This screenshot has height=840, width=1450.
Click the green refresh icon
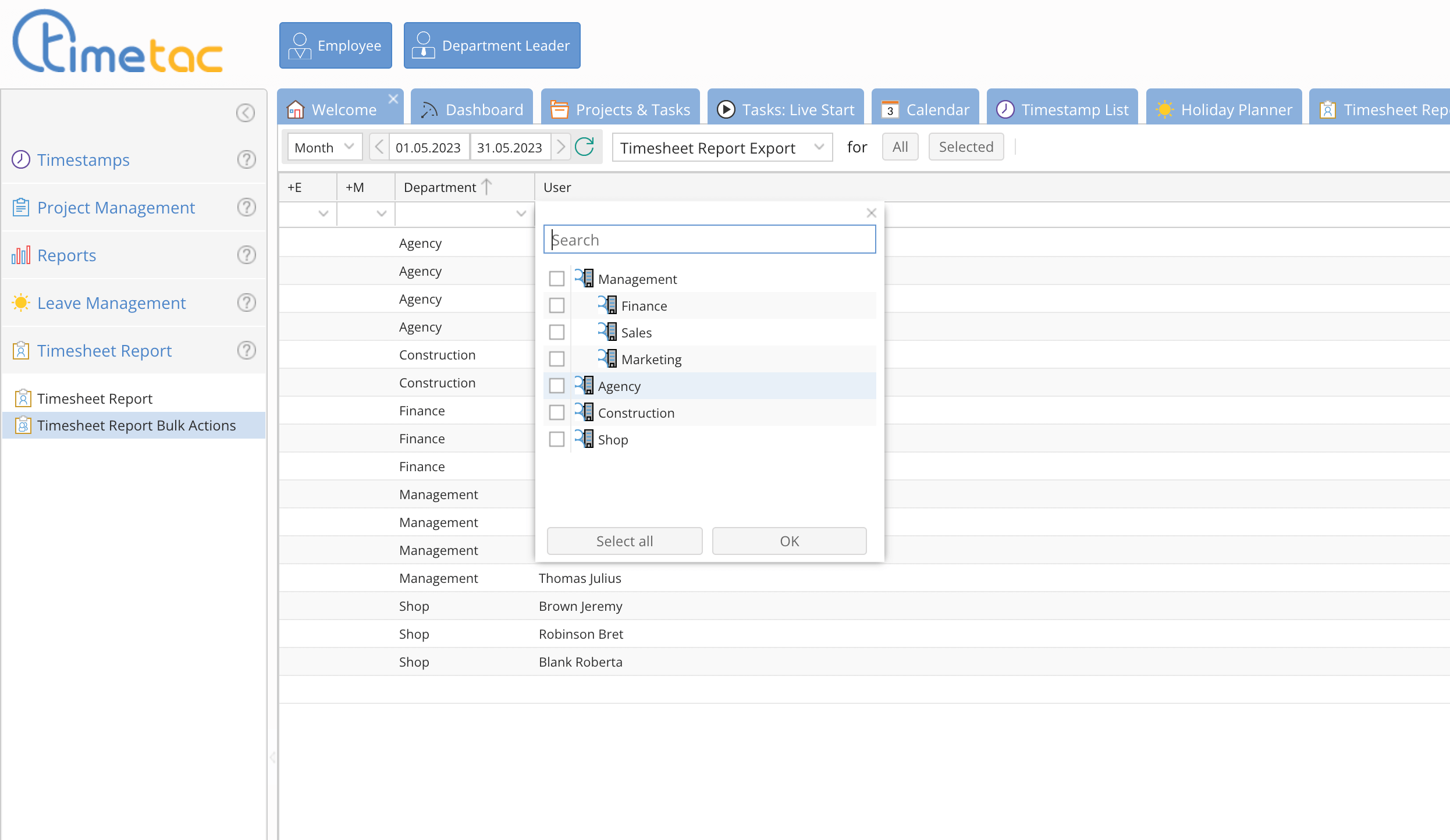[584, 147]
